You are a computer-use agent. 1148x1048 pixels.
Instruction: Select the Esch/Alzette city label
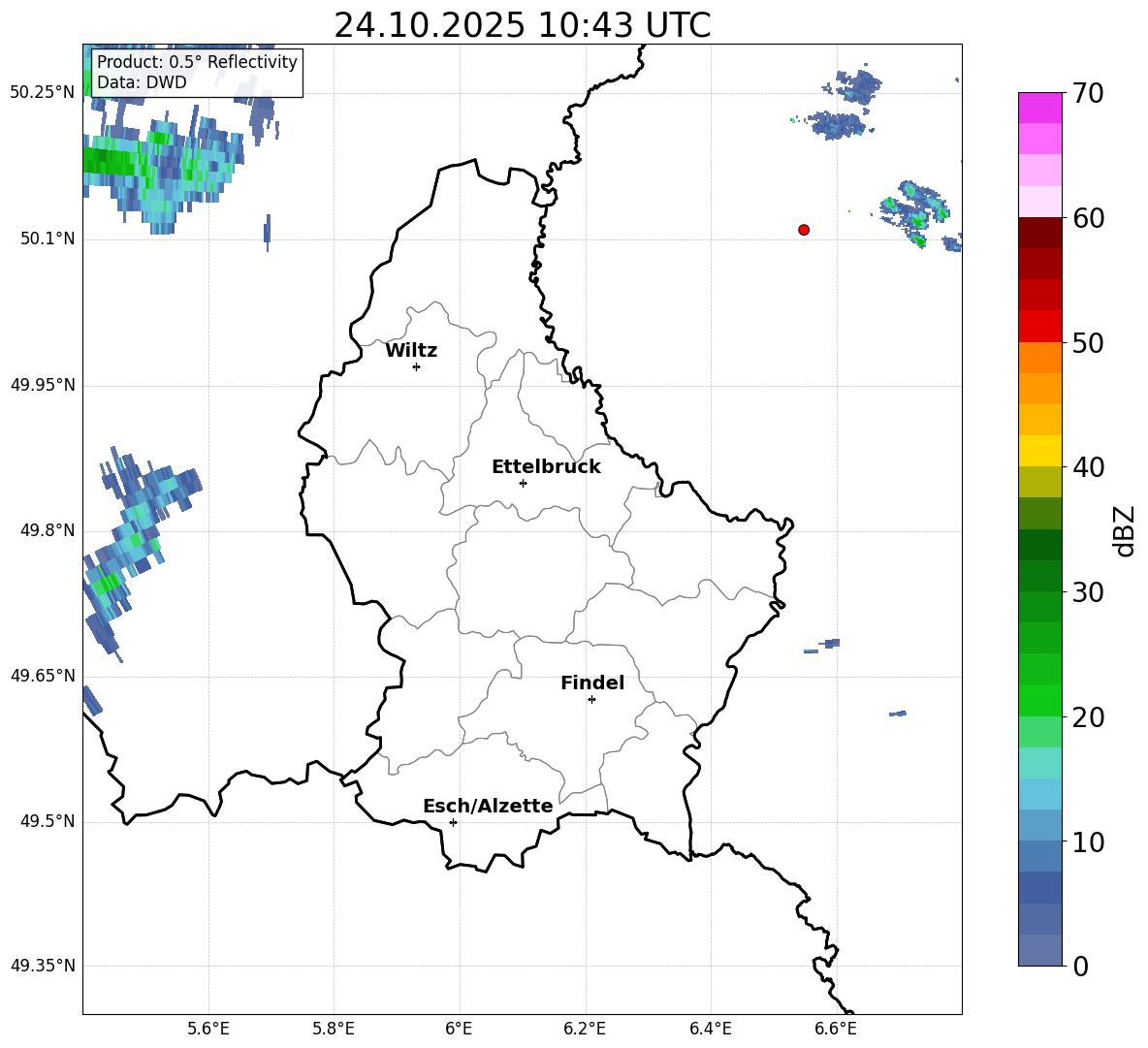point(489,806)
